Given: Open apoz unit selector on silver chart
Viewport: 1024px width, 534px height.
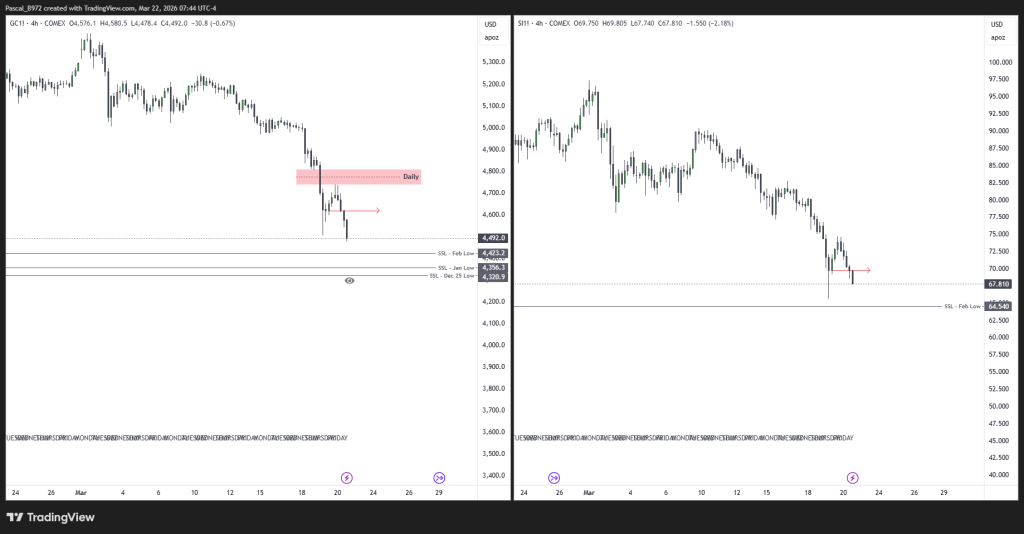Looking at the screenshot, I should (x=997, y=37).
